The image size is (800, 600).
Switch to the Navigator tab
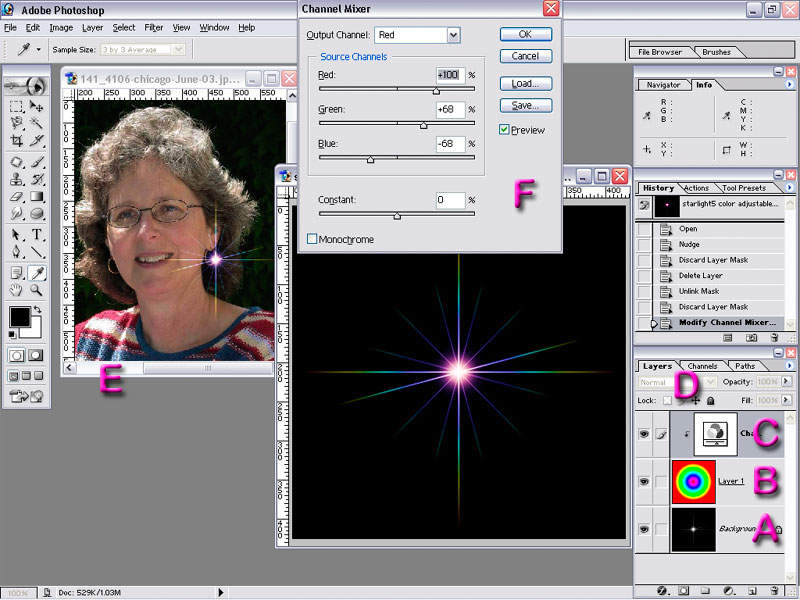coord(663,85)
